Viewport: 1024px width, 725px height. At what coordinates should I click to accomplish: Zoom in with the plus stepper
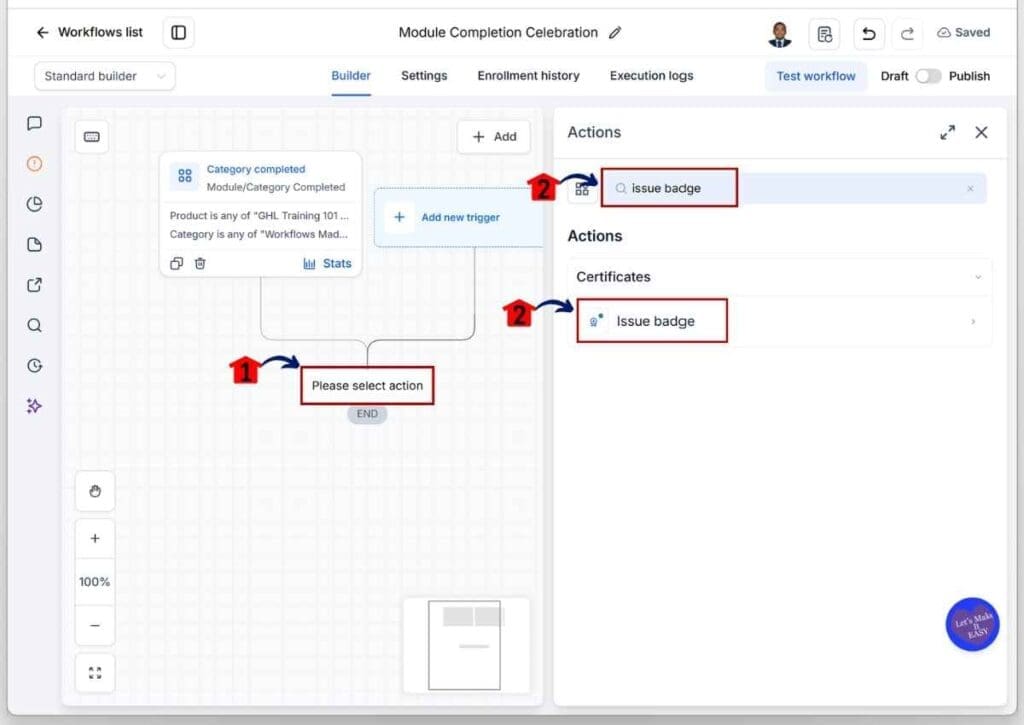tap(95, 538)
